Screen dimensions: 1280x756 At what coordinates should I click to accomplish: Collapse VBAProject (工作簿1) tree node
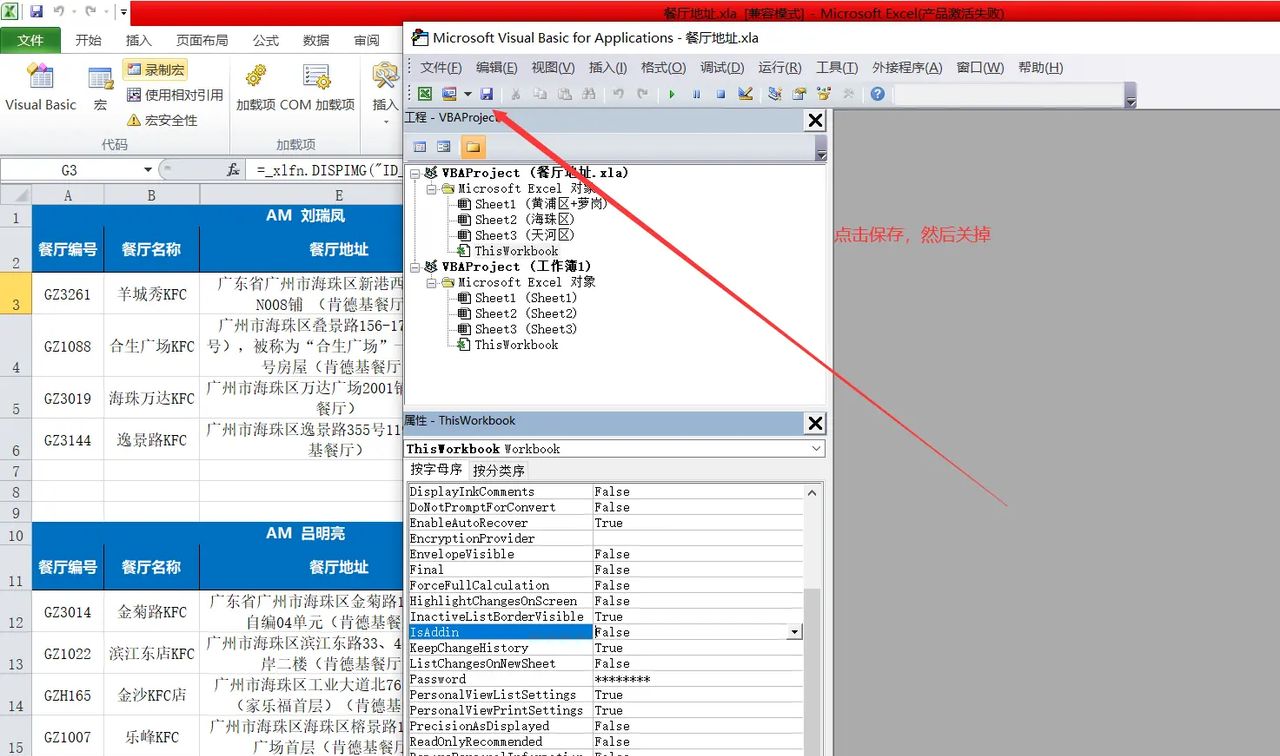(415, 267)
